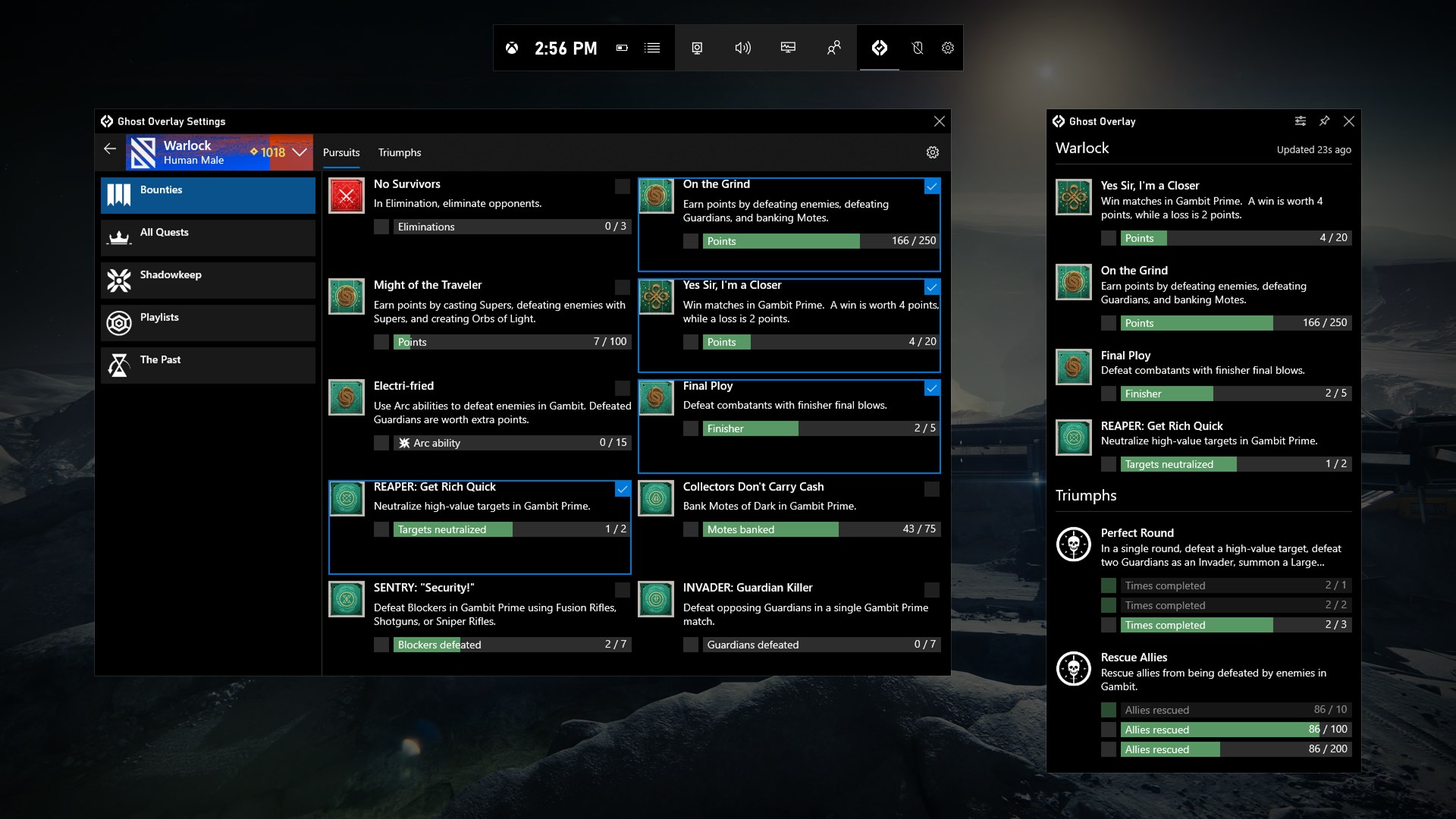Uncheck tracking for On the Grind bounty
Image resolution: width=1456 pixels, height=819 pixels.
(x=931, y=187)
